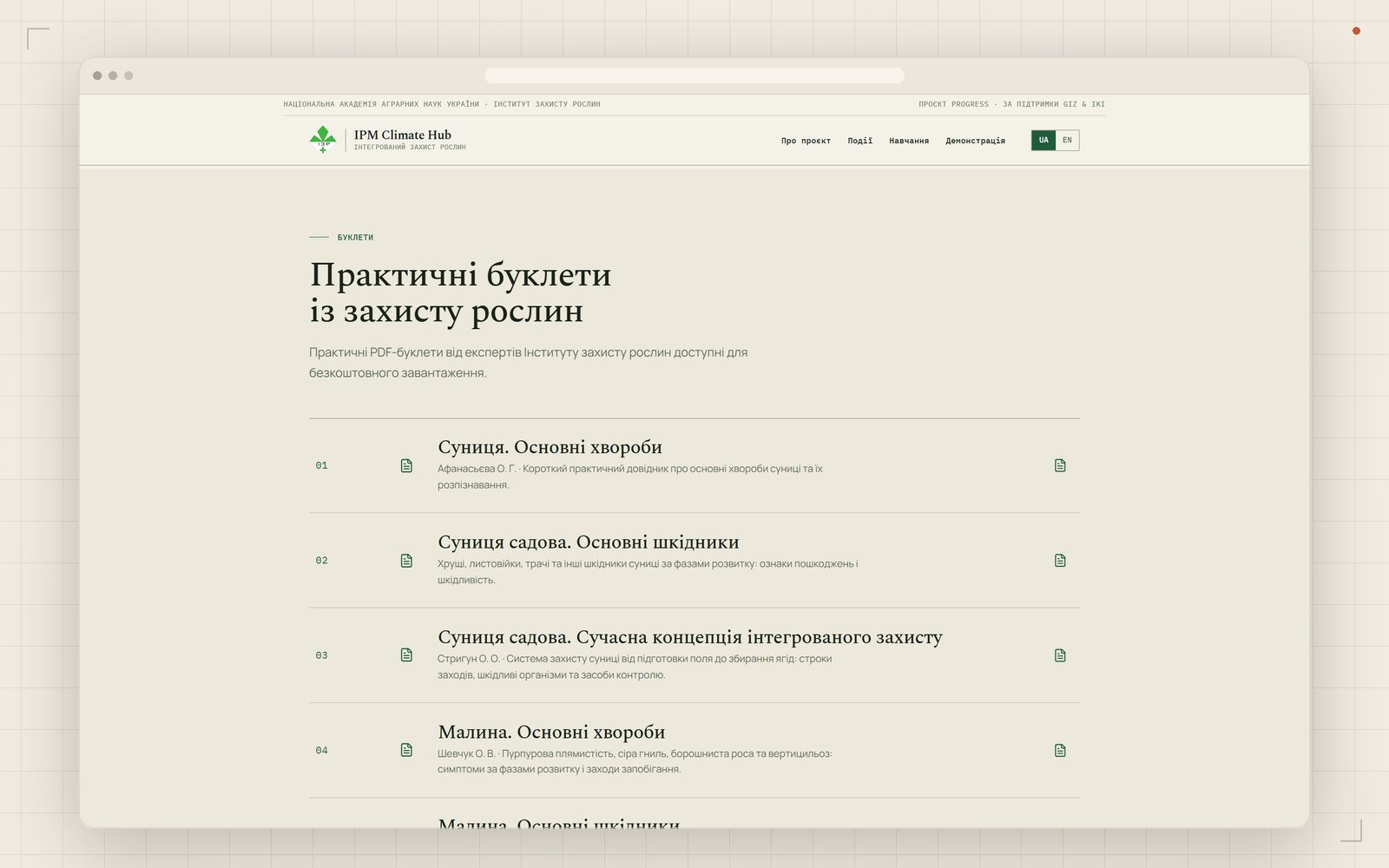Open the booklet Суниця. Основні хвороби
The image size is (1389, 868).
[x=550, y=447]
